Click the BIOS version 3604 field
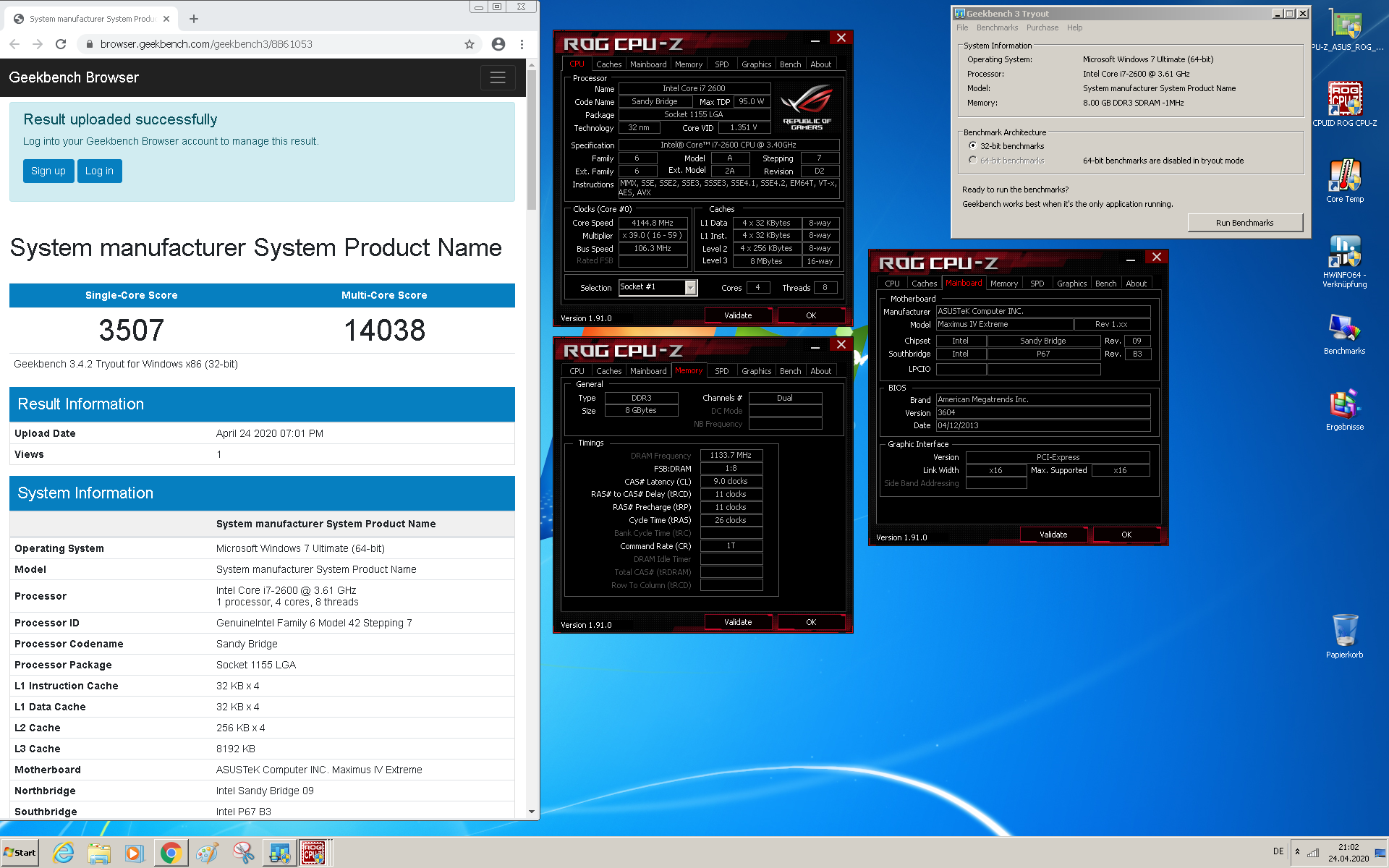Screen dimensions: 1389x868 [1042, 413]
